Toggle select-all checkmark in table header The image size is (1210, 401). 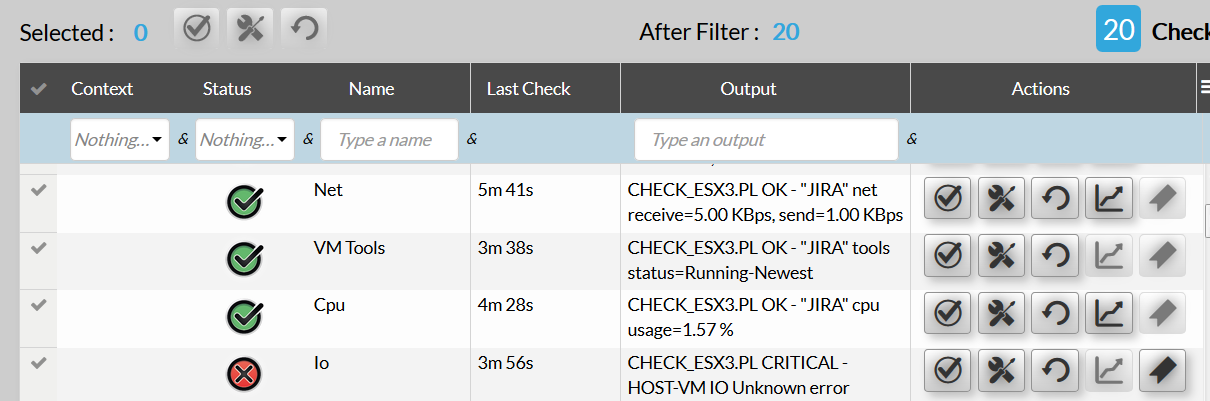click(x=38, y=89)
